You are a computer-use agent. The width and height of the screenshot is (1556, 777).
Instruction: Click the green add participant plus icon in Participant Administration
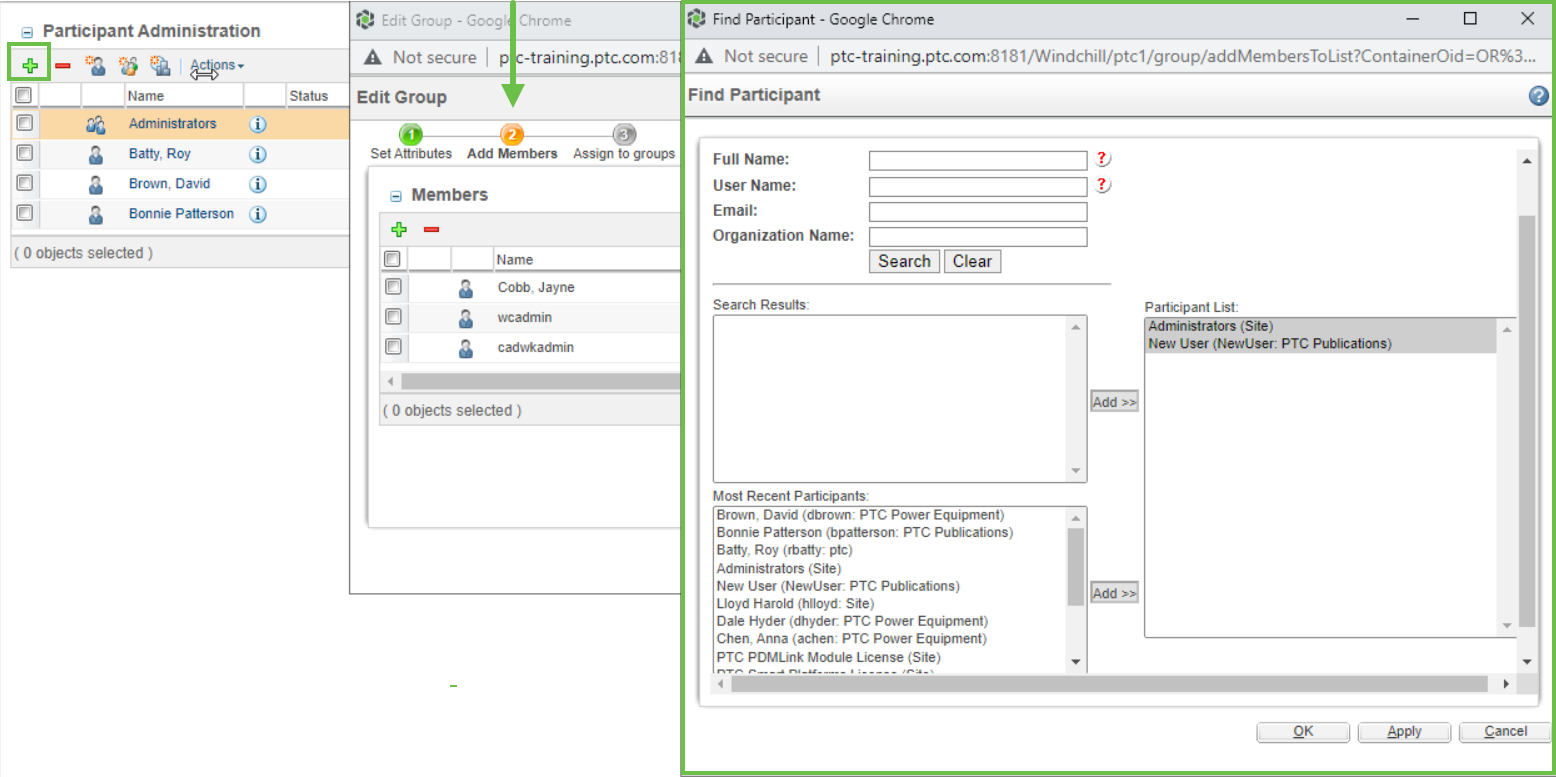[31, 66]
